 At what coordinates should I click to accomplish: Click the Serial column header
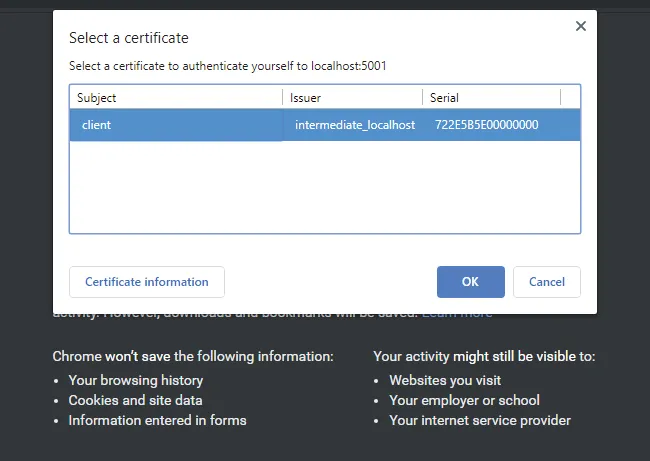490,98
